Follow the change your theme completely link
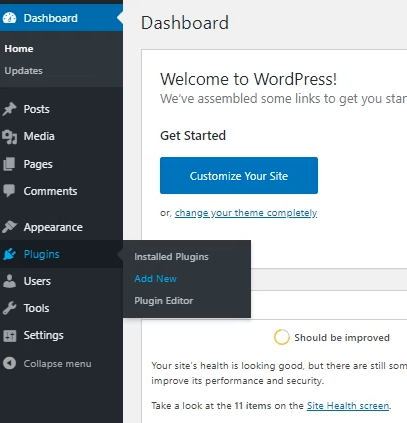 246,213
